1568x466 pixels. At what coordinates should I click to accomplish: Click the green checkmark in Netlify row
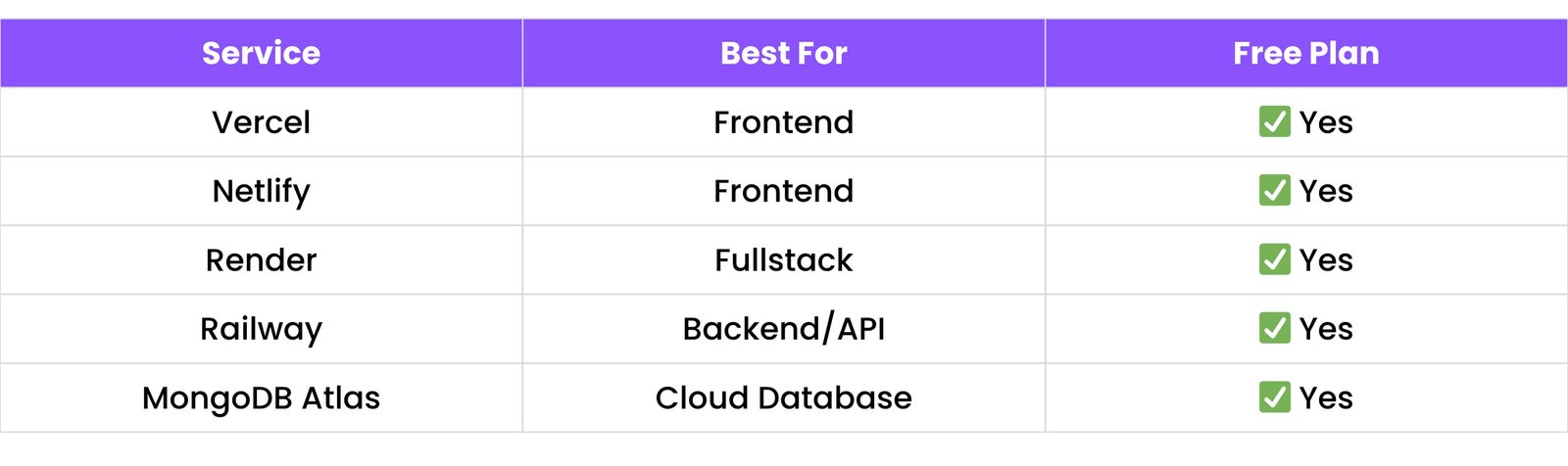pos(1274,191)
